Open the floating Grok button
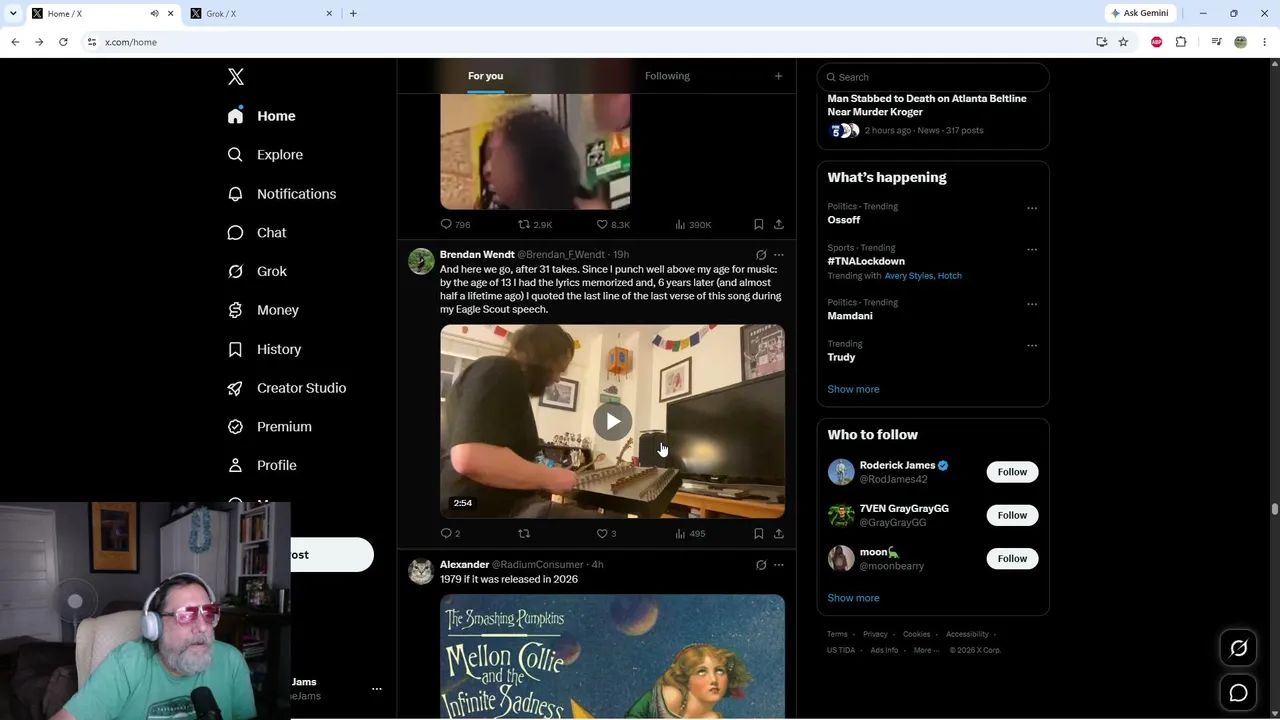The width and height of the screenshot is (1280, 720). pyautogui.click(x=1238, y=649)
